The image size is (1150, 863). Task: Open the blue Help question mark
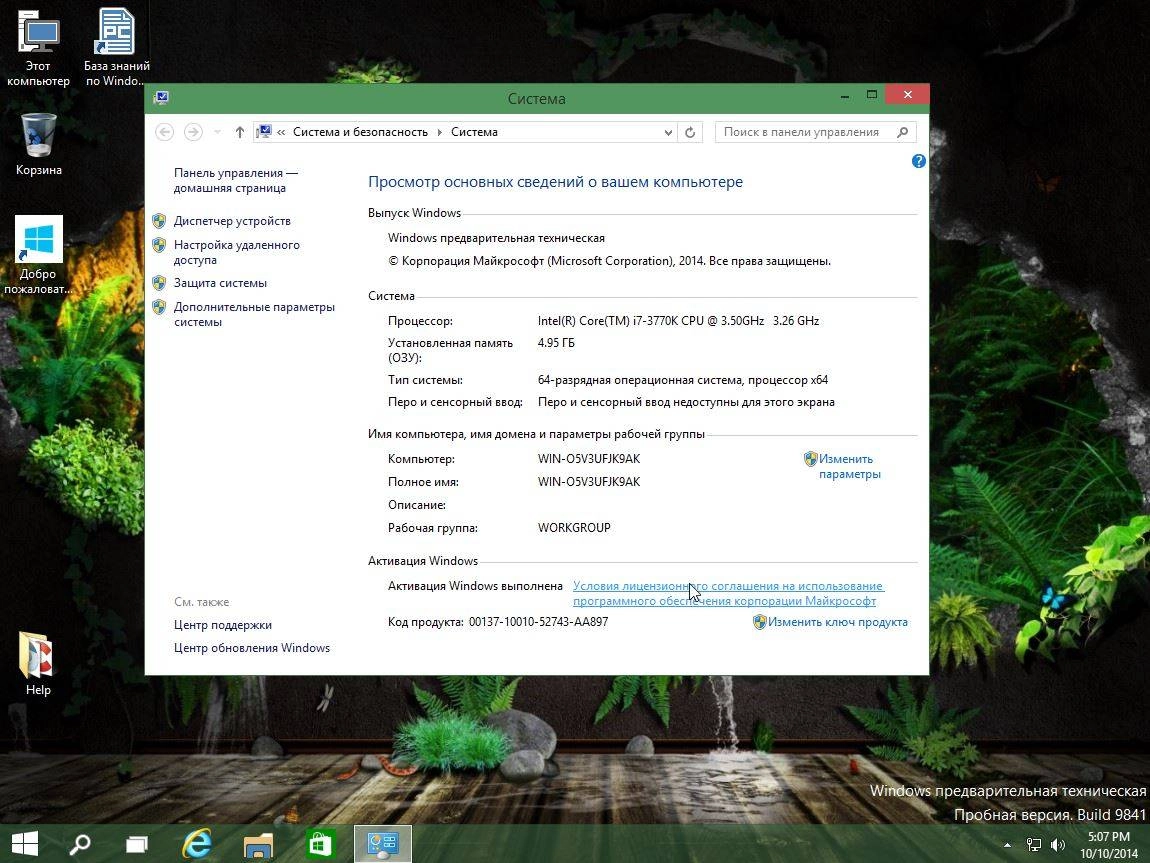point(918,161)
